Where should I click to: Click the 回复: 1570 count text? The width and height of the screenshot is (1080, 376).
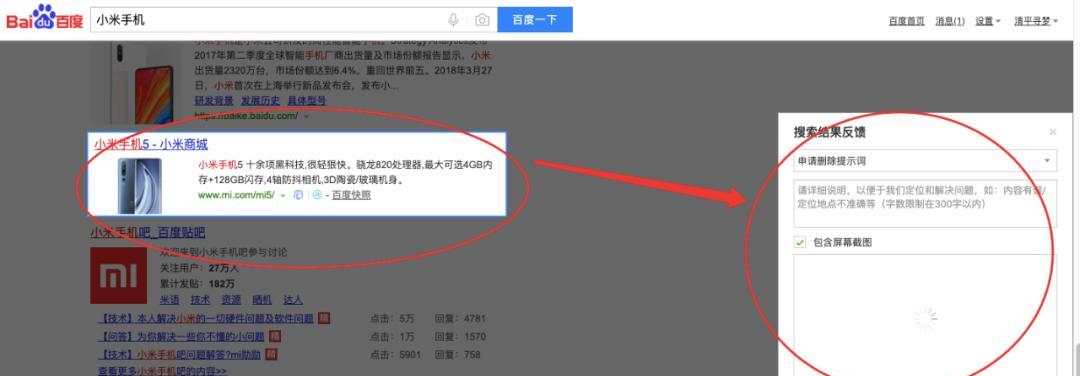(x=460, y=337)
